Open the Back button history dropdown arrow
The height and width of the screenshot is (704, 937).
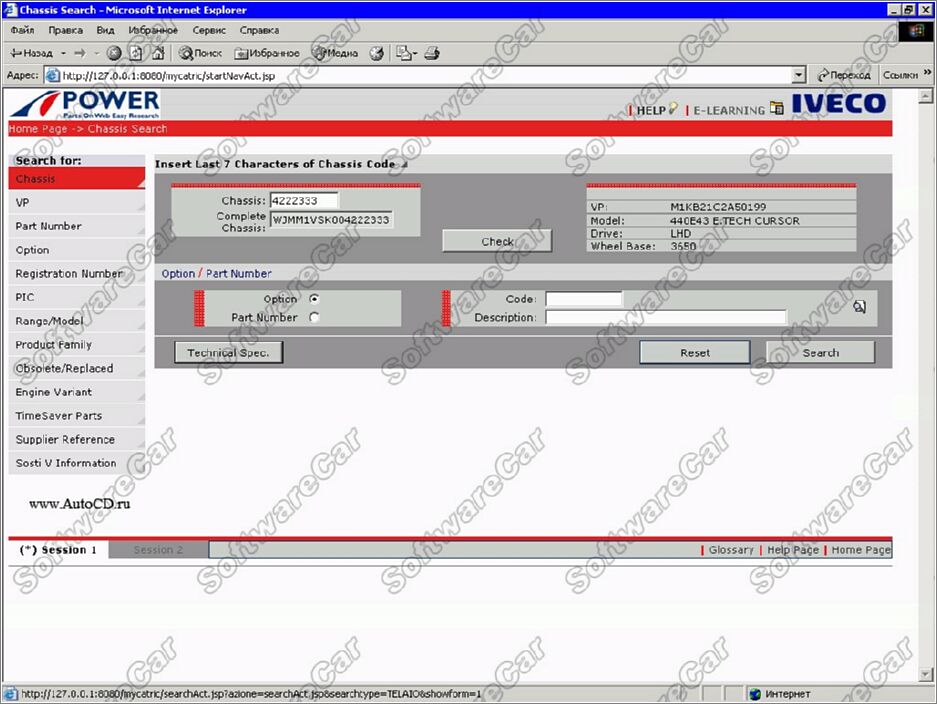pyautogui.click(x=63, y=53)
